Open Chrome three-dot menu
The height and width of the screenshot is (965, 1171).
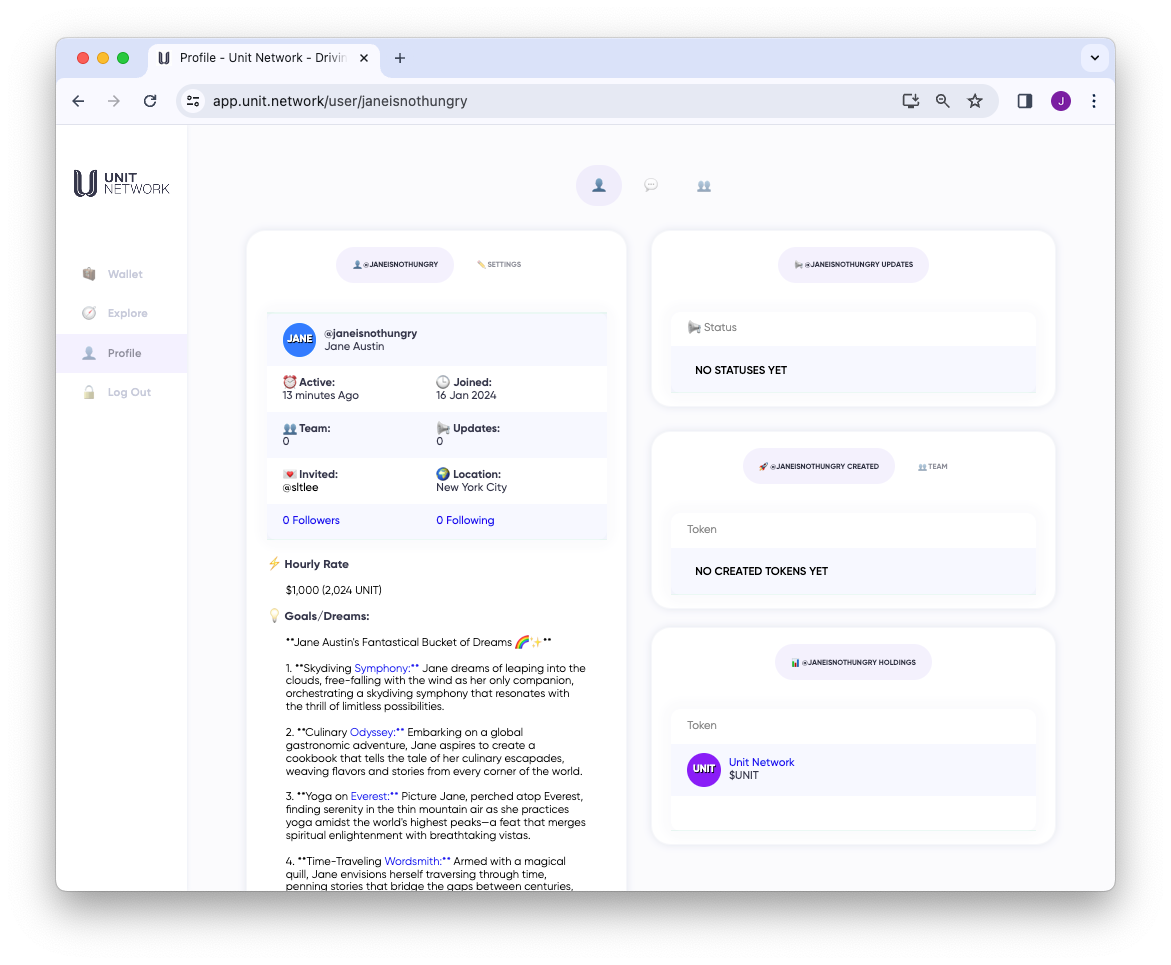[1094, 101]
